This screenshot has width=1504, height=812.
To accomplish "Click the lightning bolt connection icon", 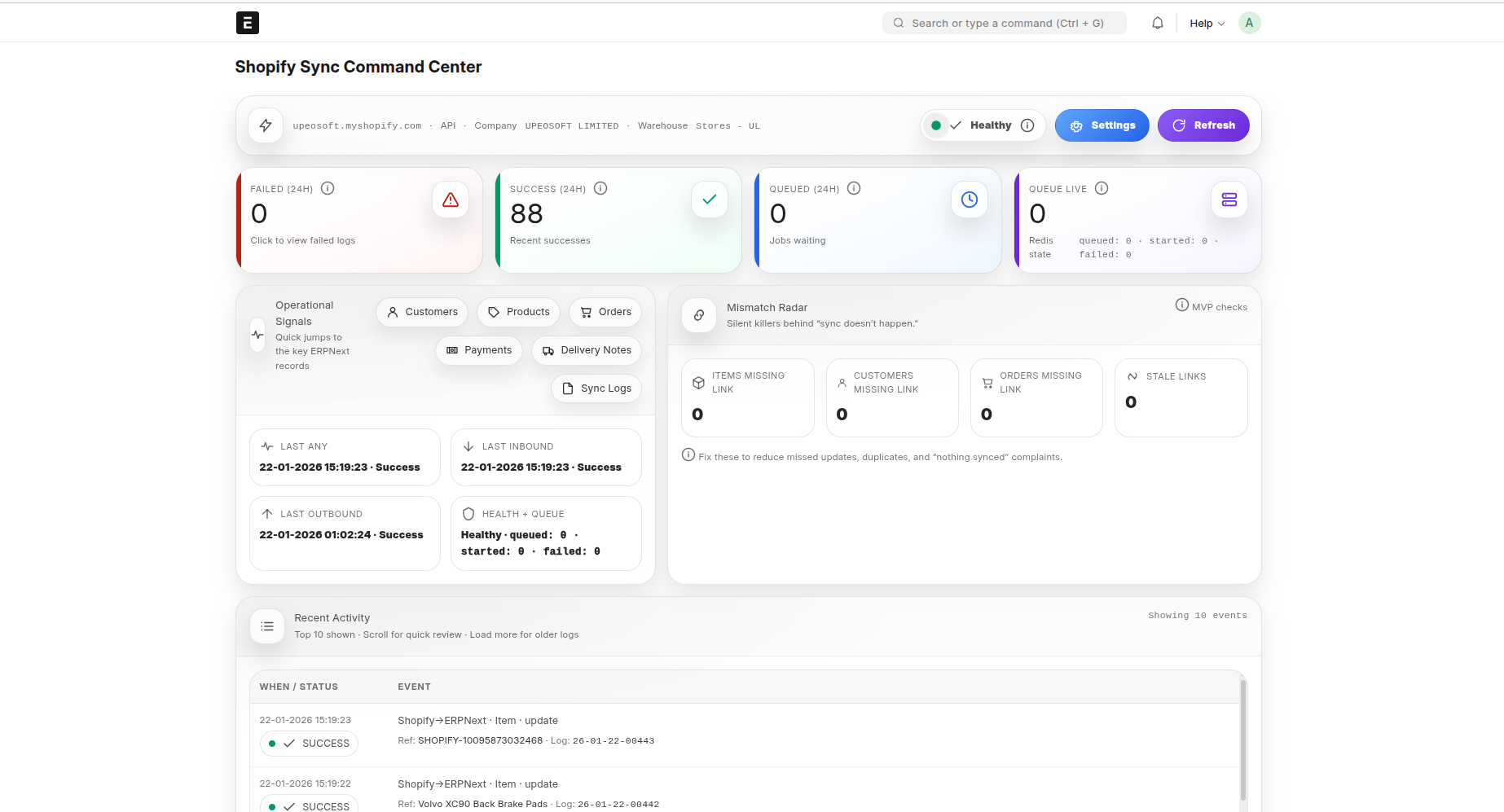I will point(266,125).
